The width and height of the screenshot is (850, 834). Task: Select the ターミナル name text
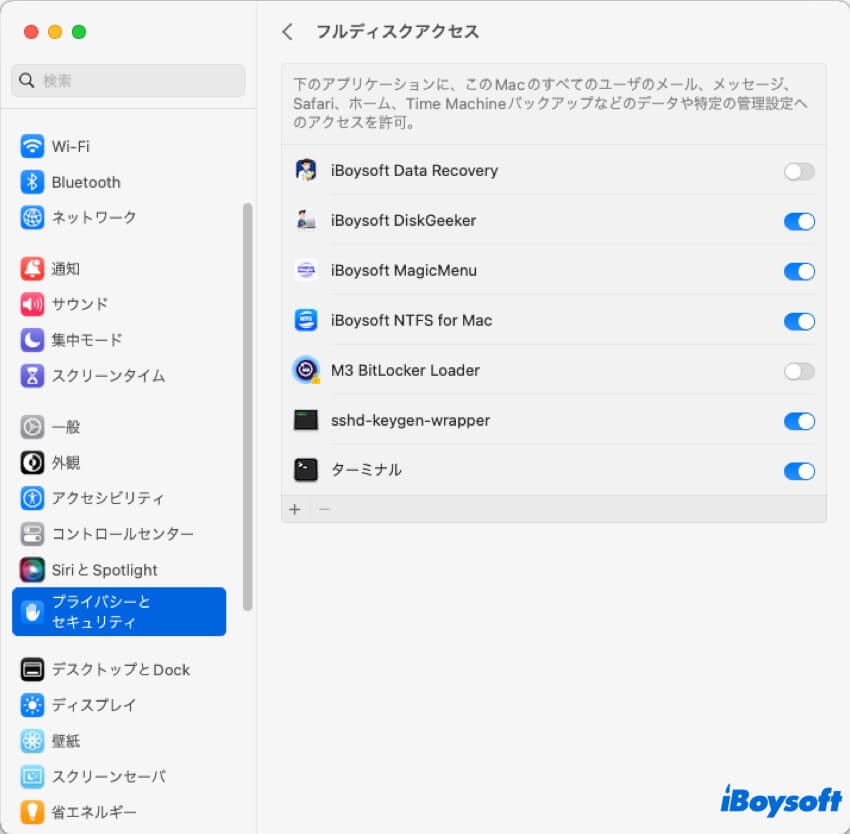[366, 470]
